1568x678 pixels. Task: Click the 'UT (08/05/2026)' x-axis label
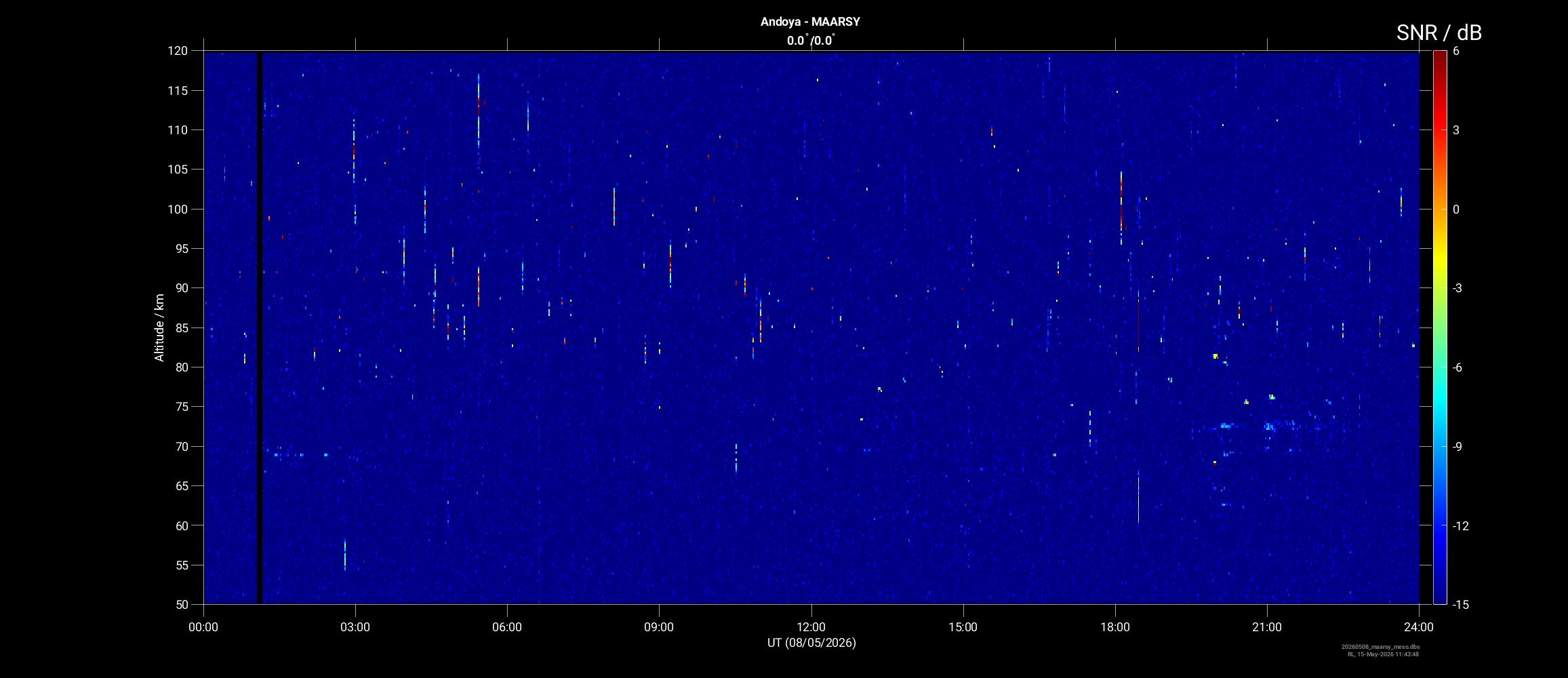click(811, 643)
